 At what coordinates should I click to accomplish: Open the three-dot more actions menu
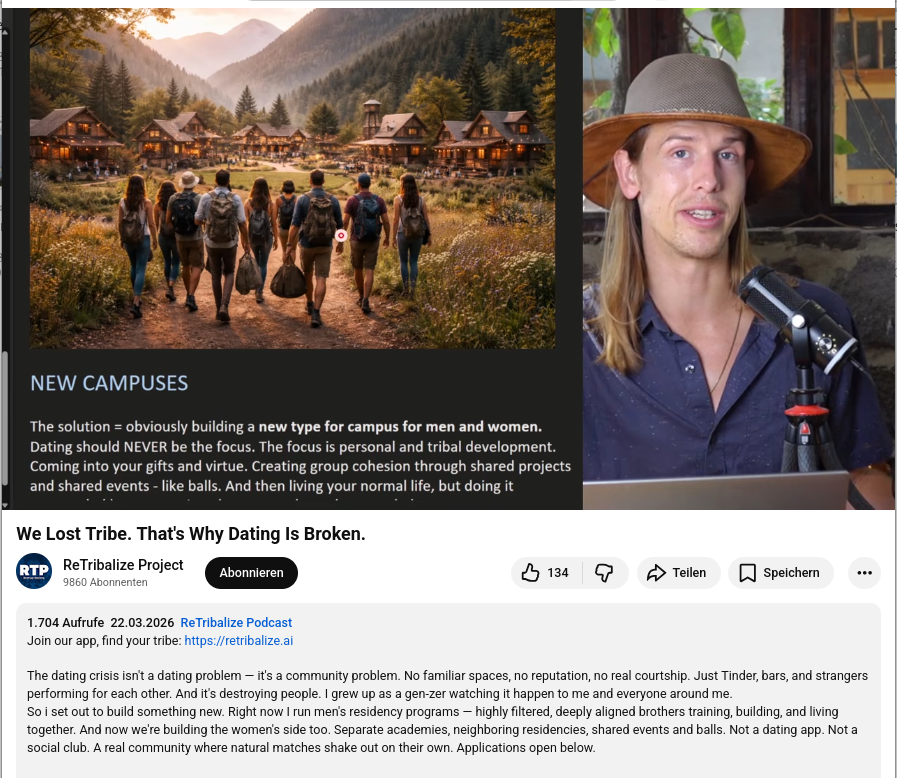tap(864, 573)
